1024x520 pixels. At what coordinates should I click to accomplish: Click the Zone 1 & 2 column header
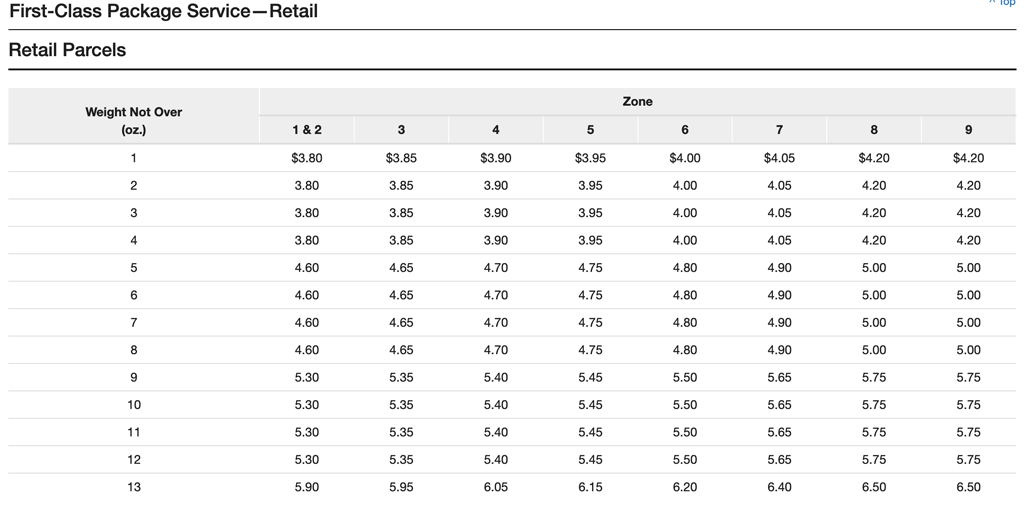(307, 130)
